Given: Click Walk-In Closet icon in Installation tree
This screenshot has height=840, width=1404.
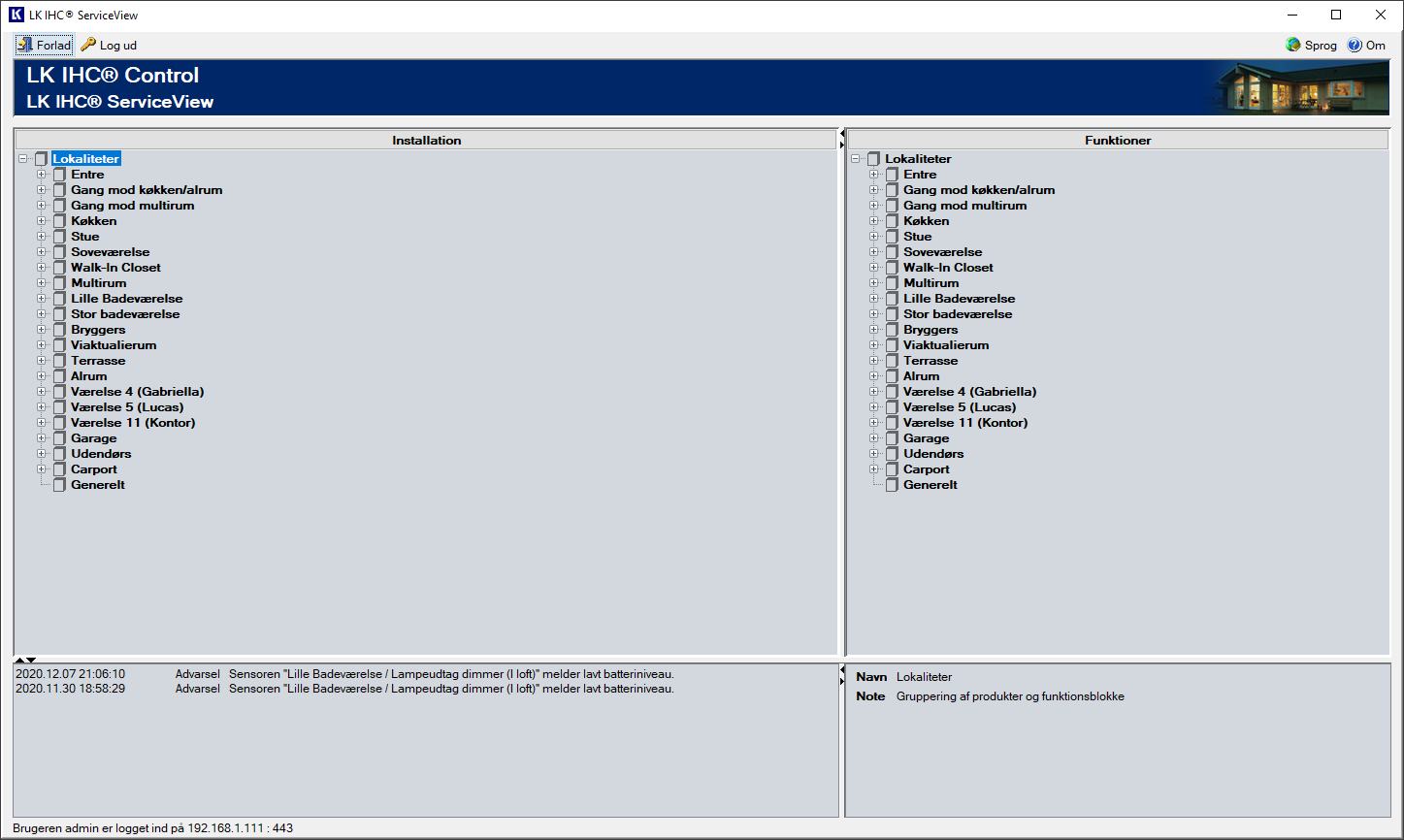Looking at the screenshot, I should click(x=59, y=268).
